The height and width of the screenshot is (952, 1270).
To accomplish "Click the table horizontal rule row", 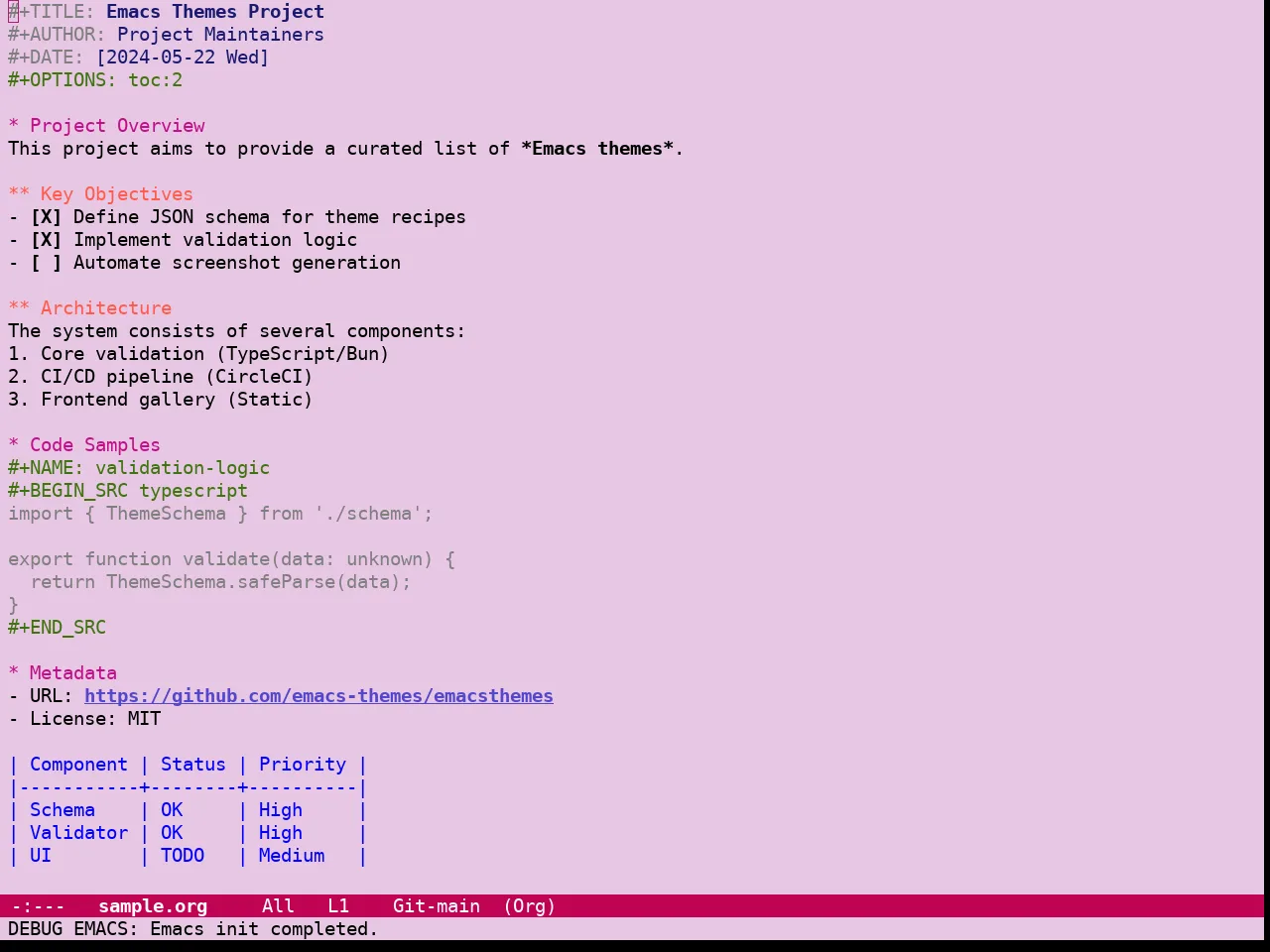I will [x=188, y=787].
